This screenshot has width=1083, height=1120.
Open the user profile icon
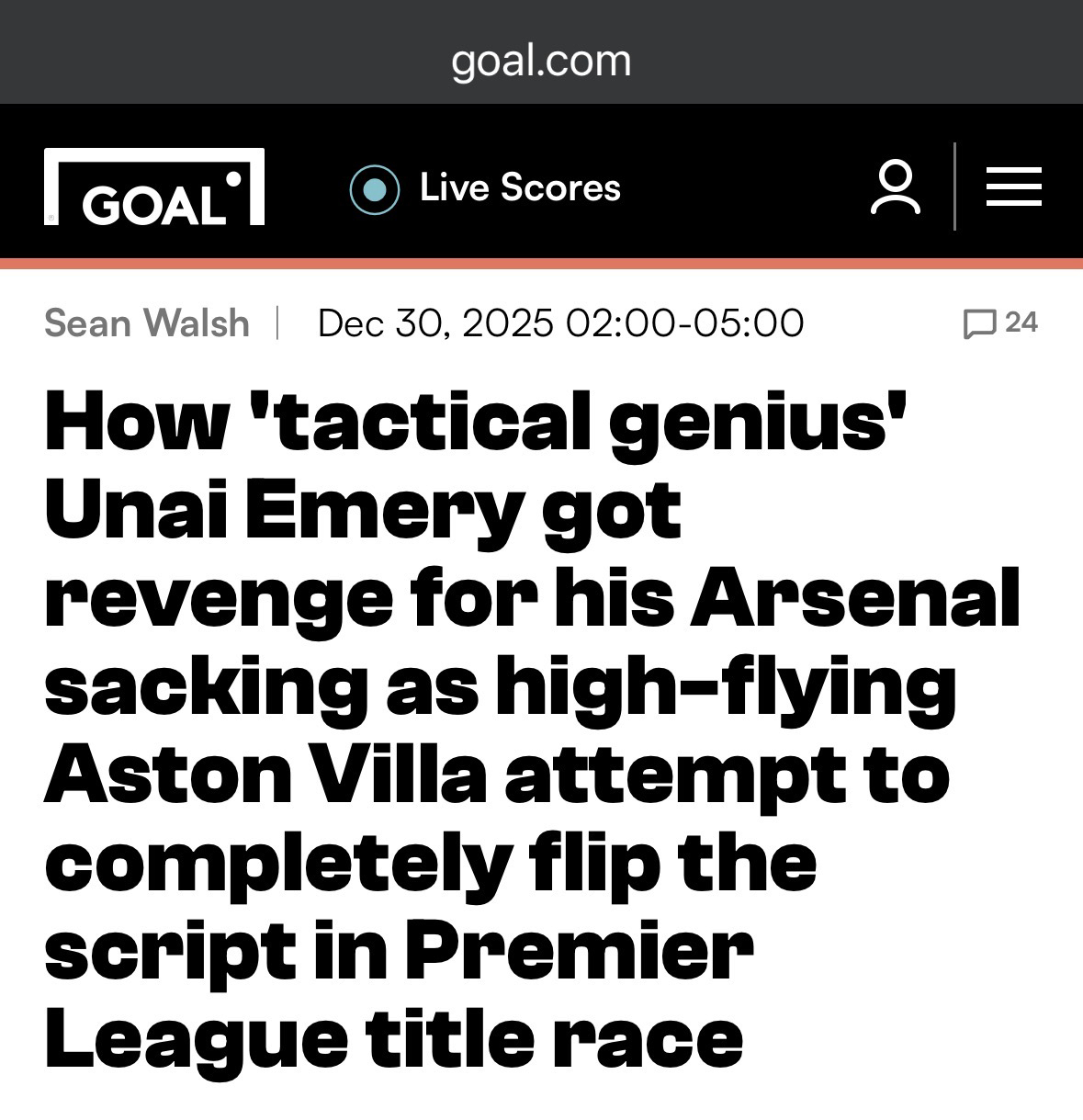[x=895, y=187]
